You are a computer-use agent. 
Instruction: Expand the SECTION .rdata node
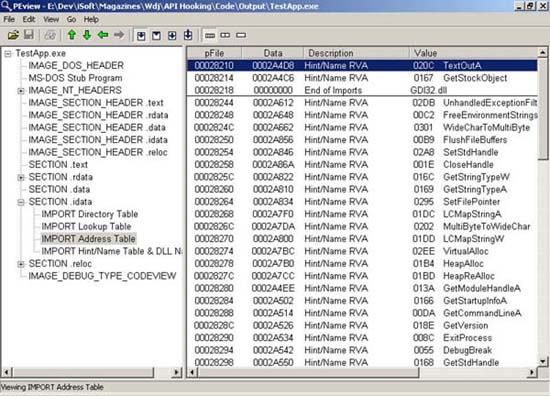21,177
